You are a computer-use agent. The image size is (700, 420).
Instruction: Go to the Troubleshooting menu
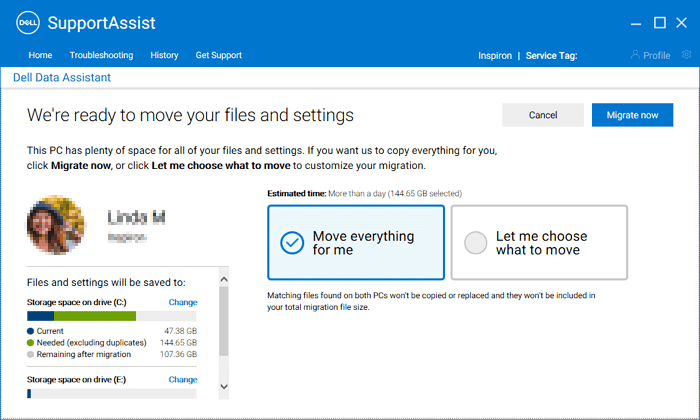(x=101, y=55)
